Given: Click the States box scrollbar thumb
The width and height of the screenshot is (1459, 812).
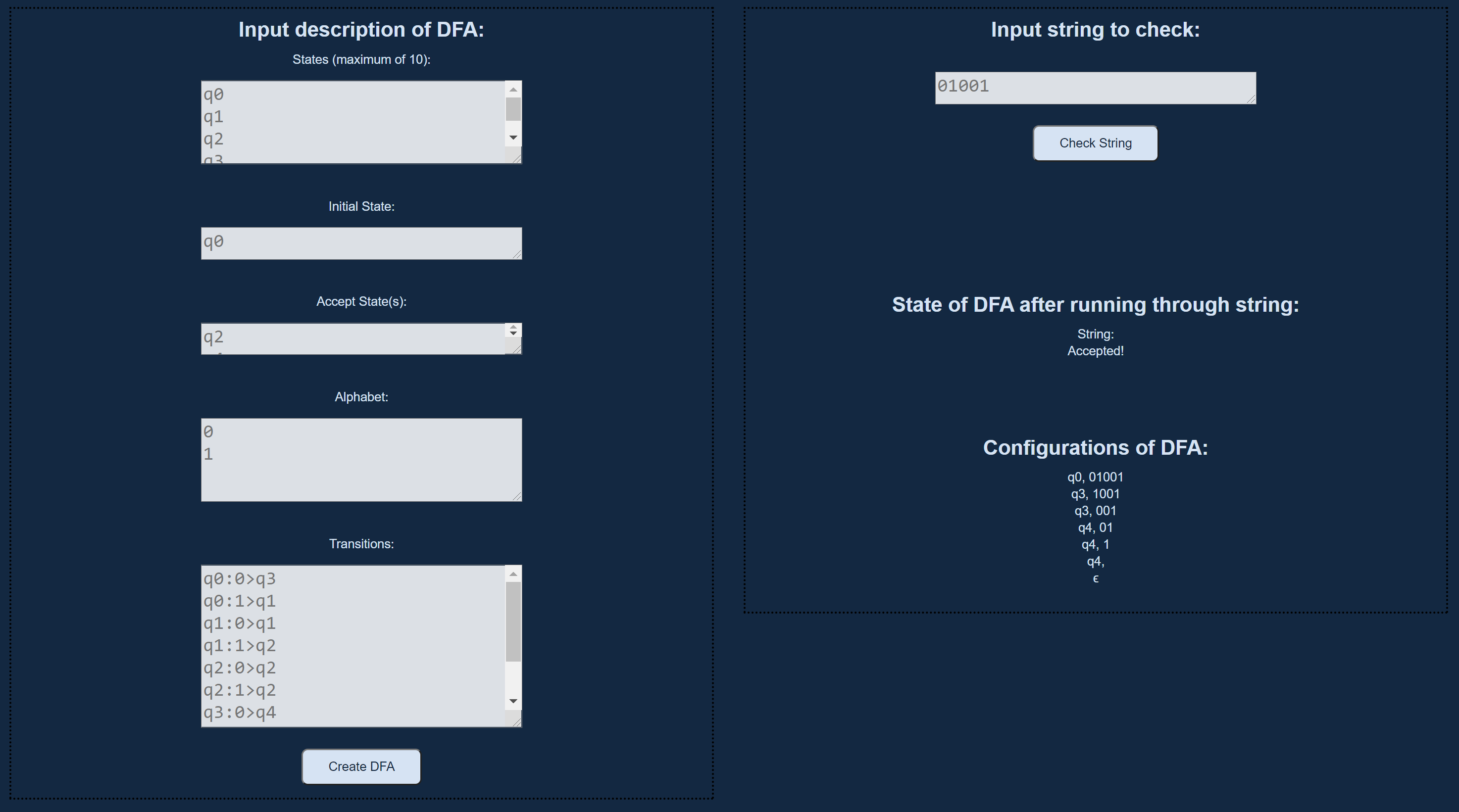Looking at the screenshot, I should pos(513,109).
